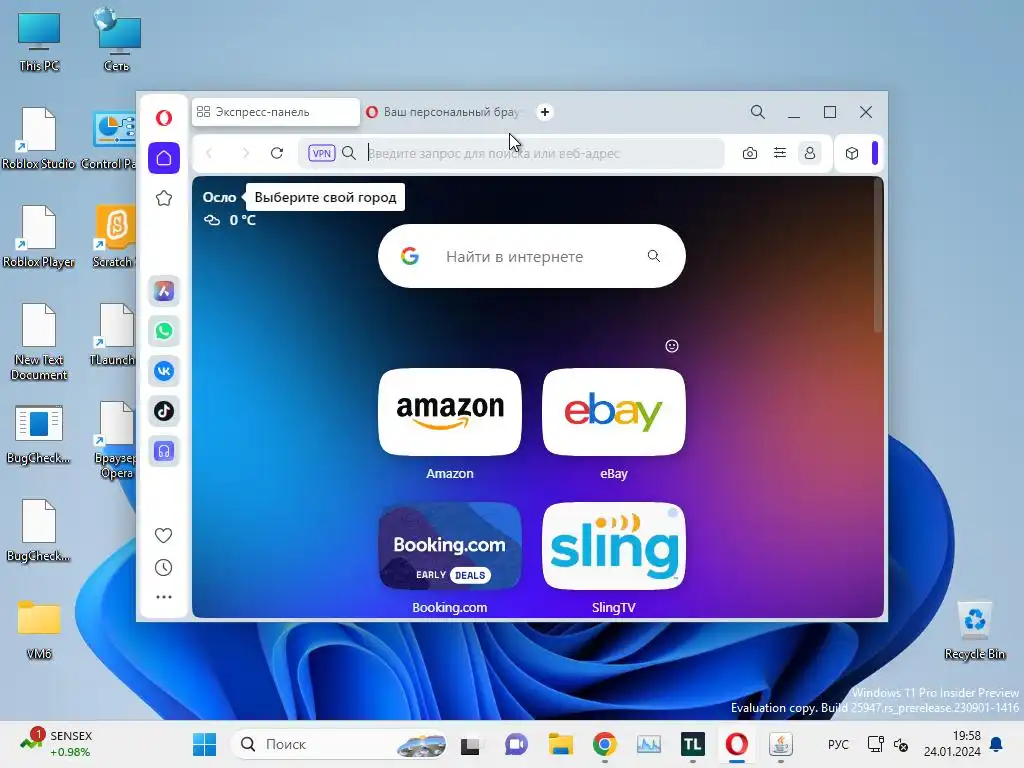Open Google Chrome from taskbar
This screenshot has width=1024, height=768.
(x=605, y=744)
